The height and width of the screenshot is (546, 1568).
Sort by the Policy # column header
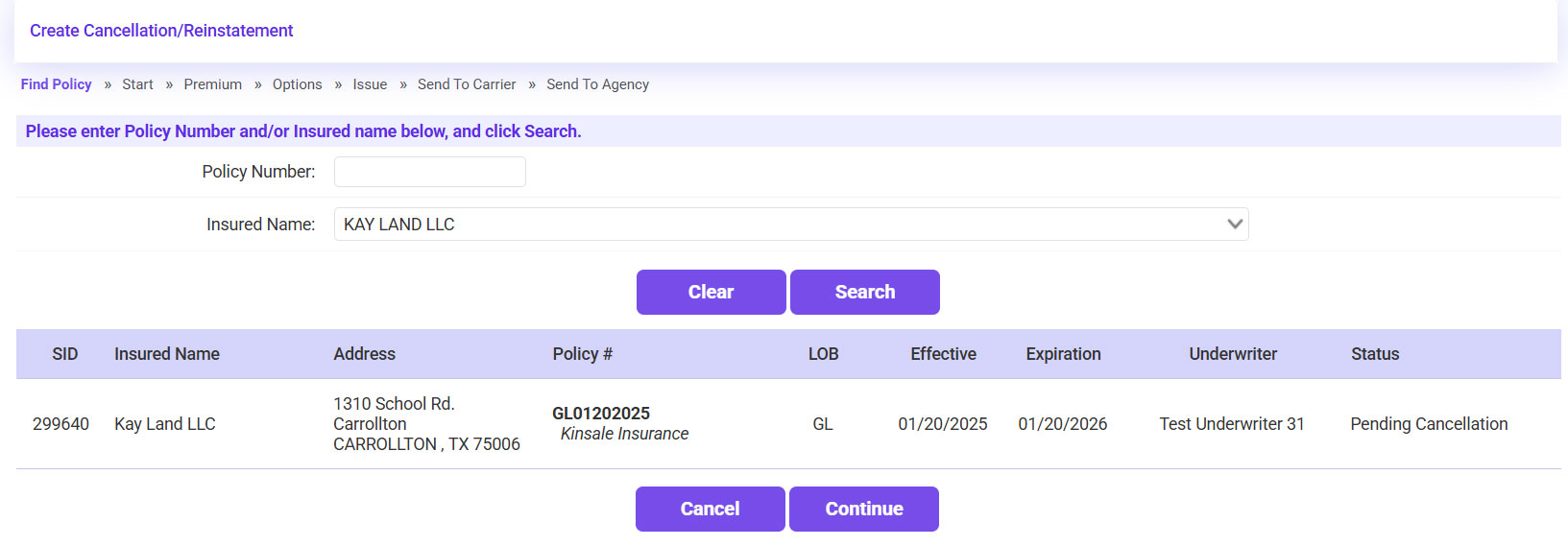click(582, 354)
